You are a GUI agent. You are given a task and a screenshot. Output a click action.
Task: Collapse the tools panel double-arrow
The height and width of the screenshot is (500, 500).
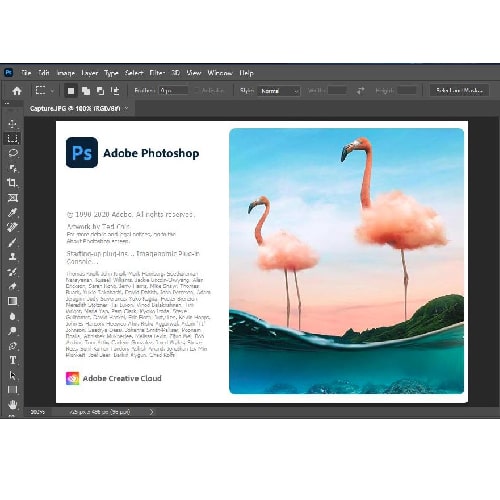pyautogui.click(x=7, y=103)
